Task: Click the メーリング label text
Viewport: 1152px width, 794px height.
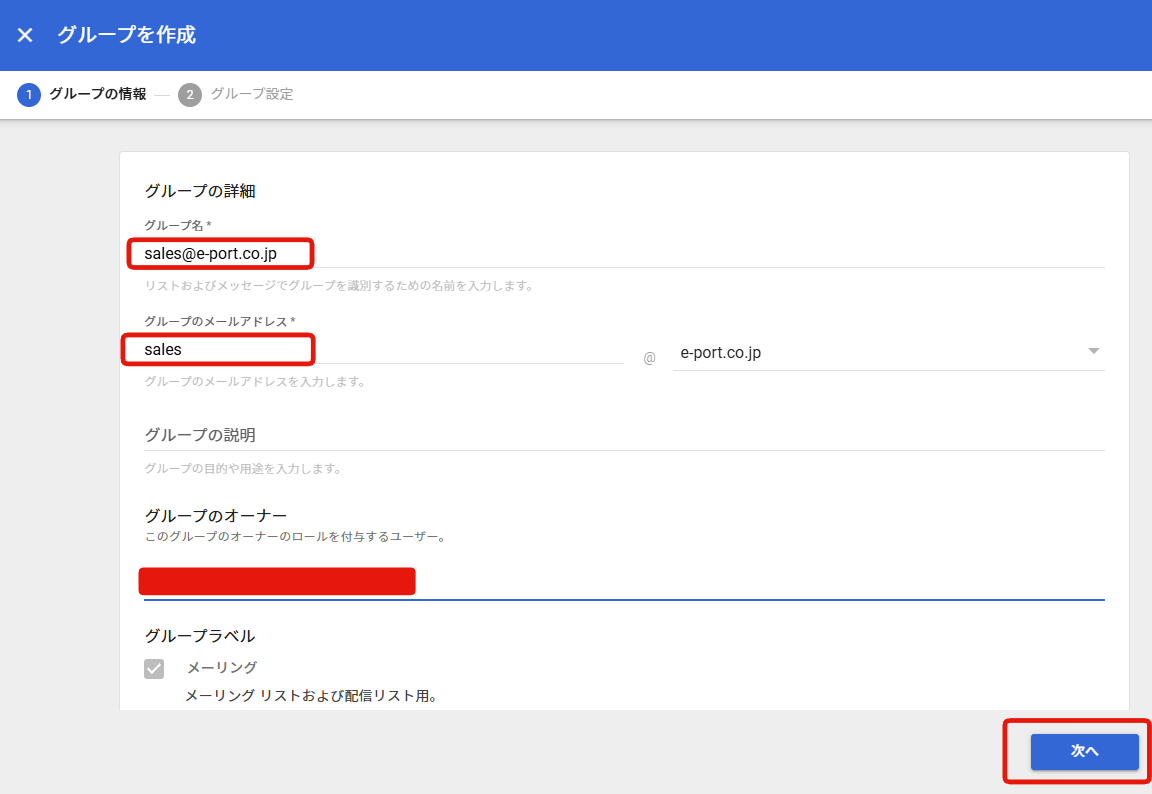Action: tap(222, 668)
